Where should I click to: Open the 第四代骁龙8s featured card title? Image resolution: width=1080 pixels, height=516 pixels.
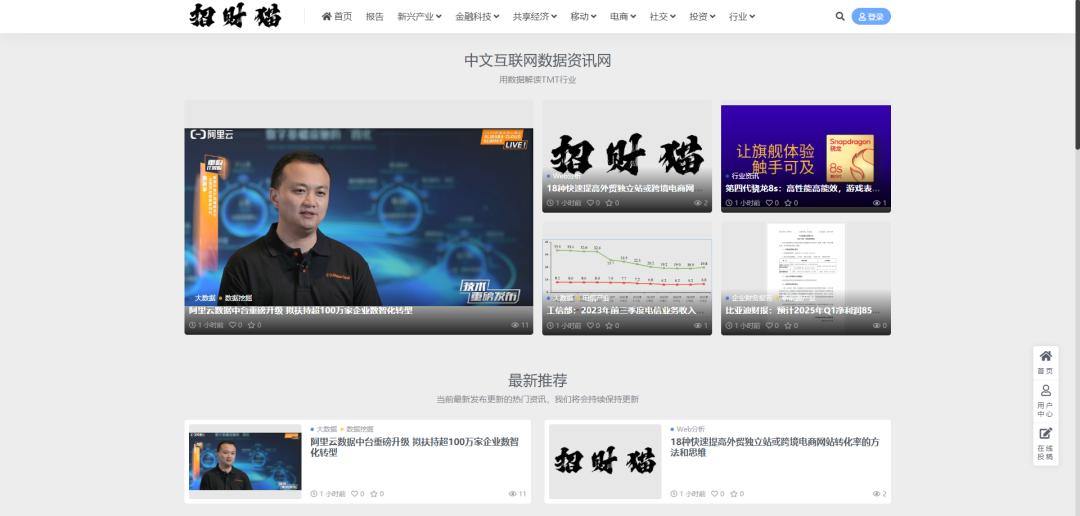[803, 188]
